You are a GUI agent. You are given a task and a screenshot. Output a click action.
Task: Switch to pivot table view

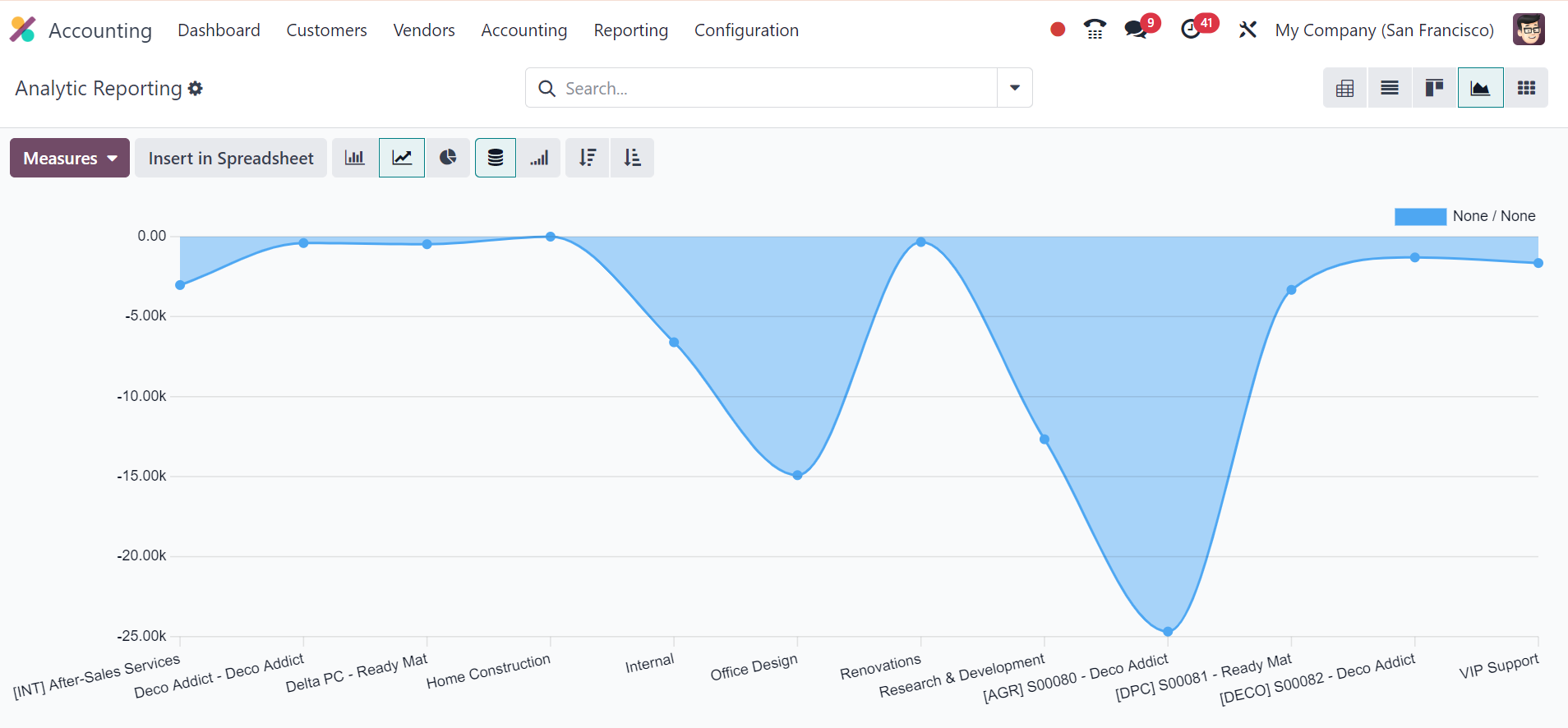pos(1345,88)
